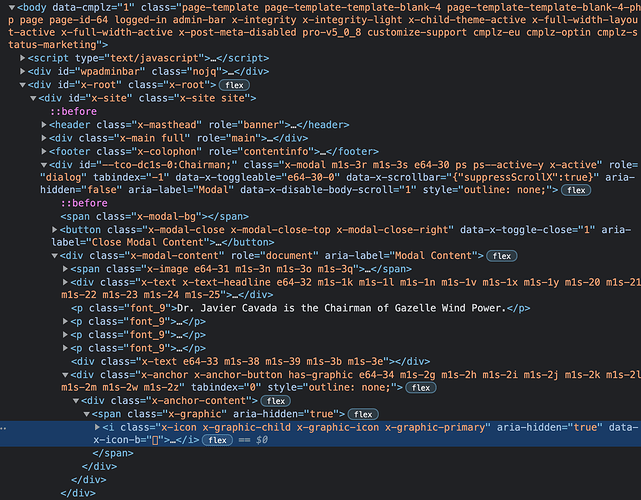Expand the script text/javascript node

24,58
